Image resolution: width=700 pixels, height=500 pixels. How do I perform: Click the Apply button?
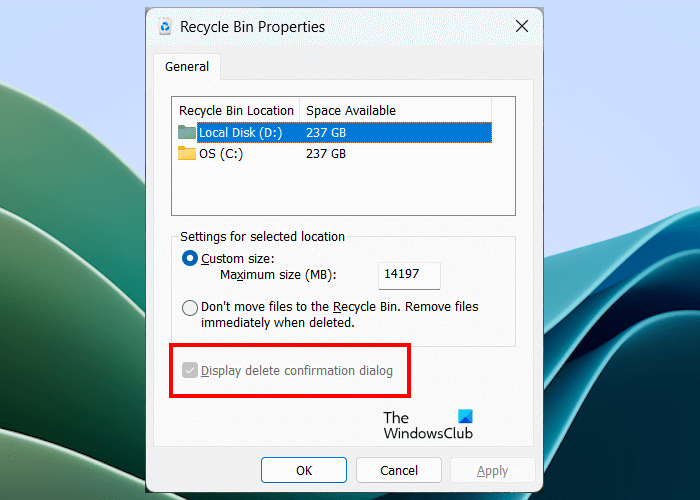pyautogui.click(x=492, y=470)
